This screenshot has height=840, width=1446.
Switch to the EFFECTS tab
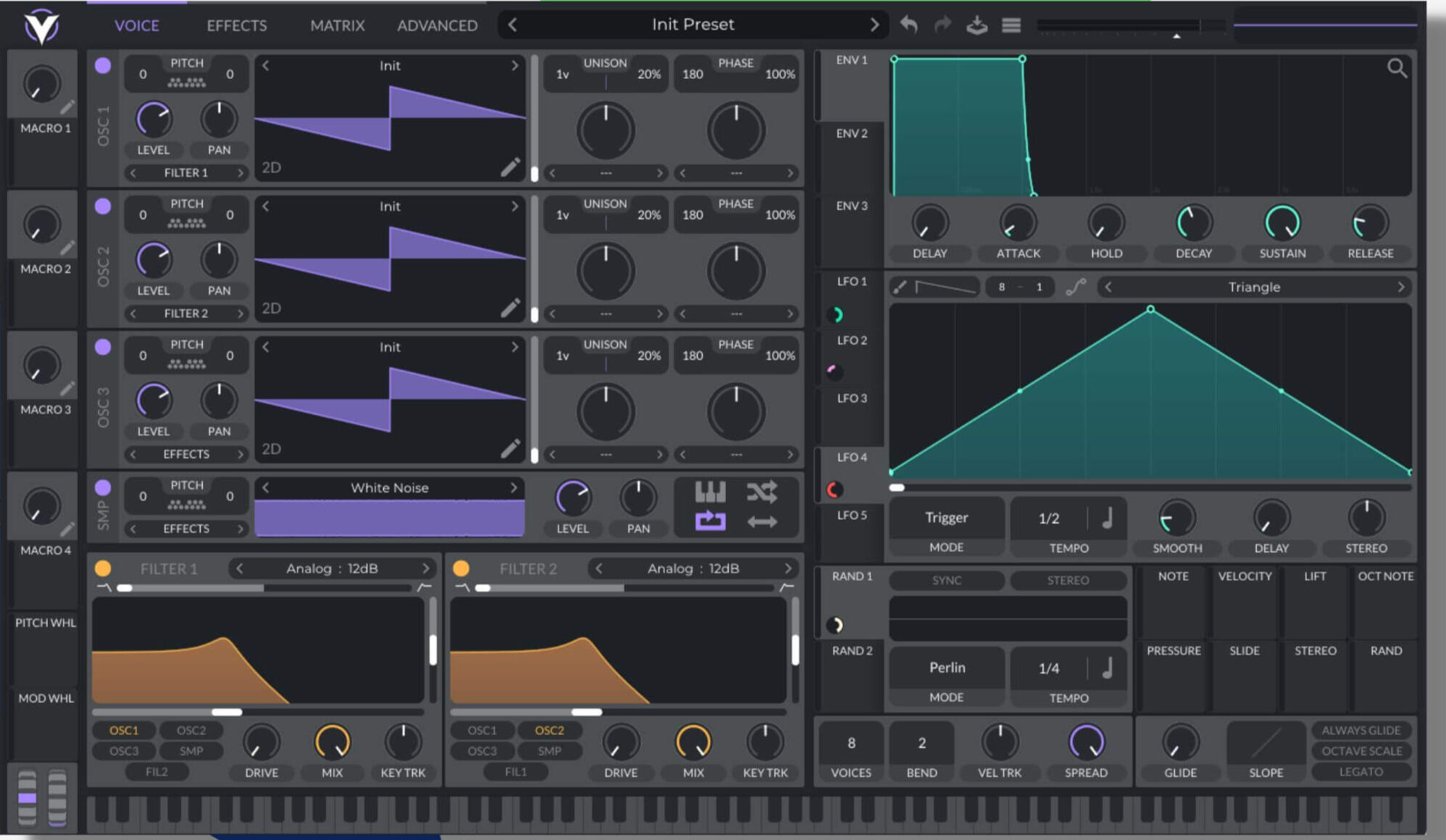(x=236, y=25)
